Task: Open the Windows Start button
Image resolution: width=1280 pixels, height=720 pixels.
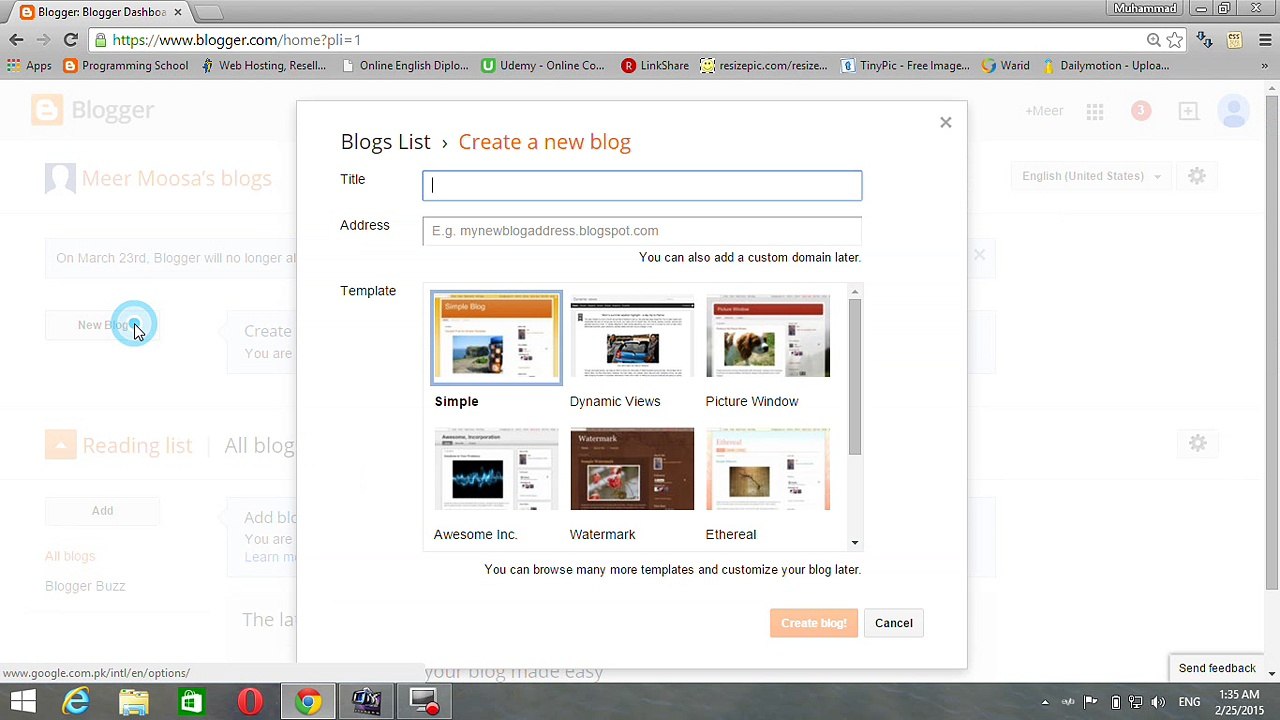Action: (x=22, y=701)
